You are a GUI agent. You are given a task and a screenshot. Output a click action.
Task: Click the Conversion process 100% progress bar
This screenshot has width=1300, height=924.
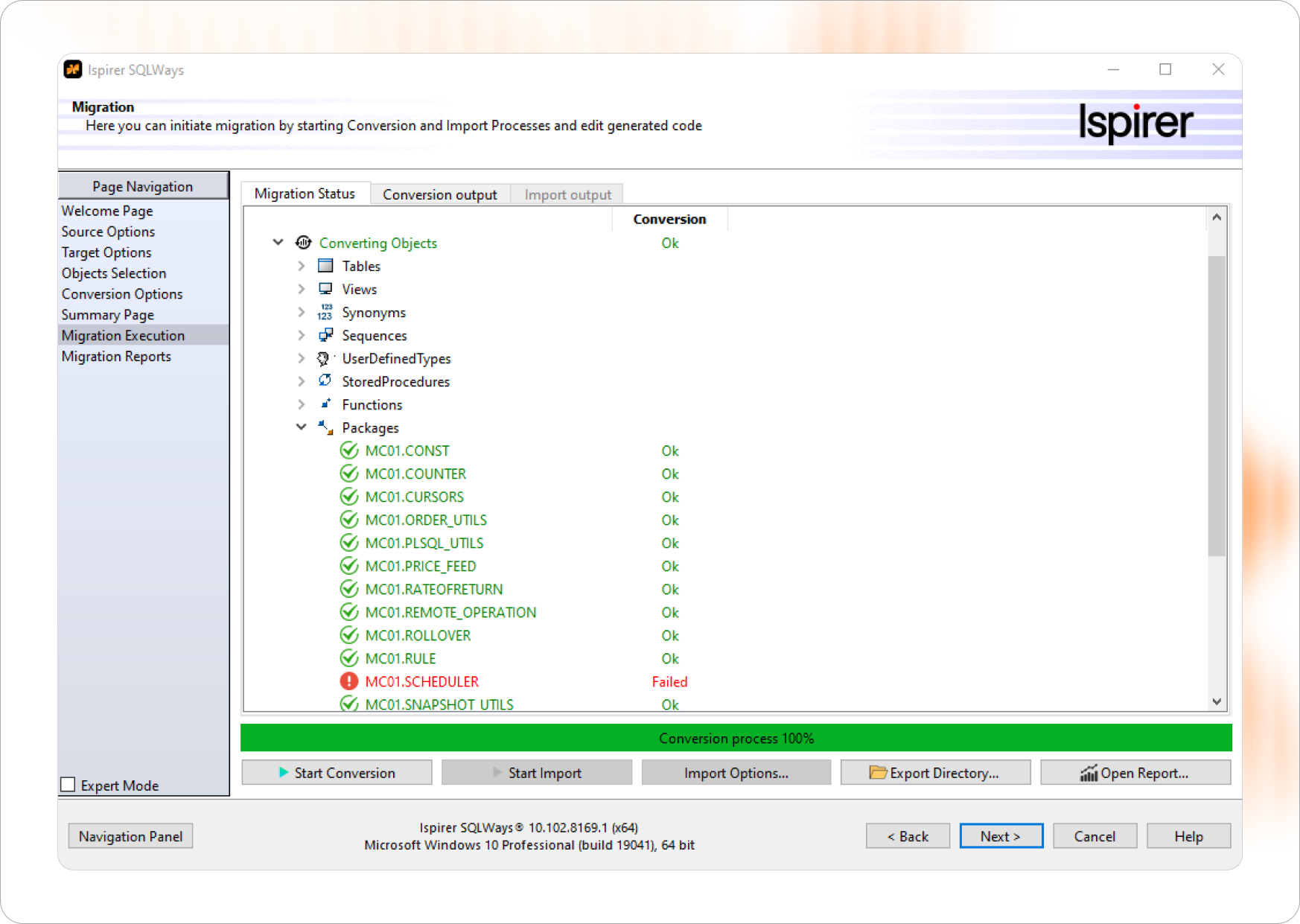[736, 738]
